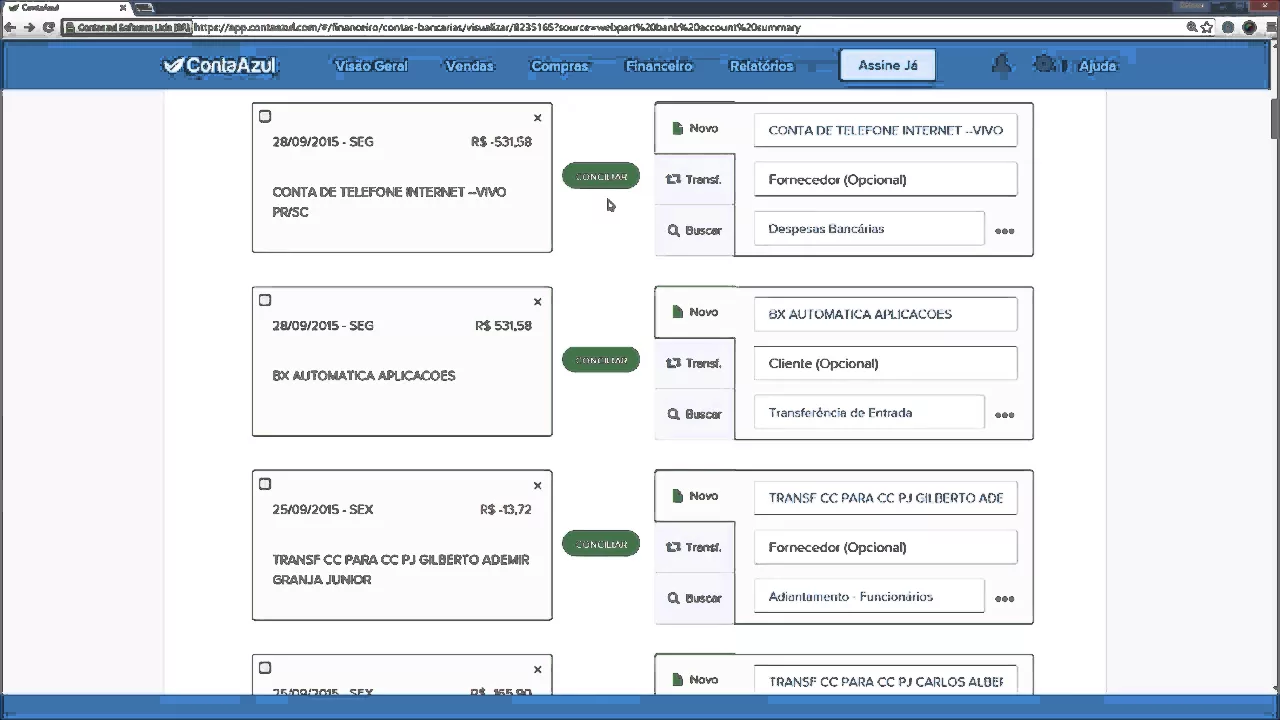
Task: Click the R$ 531,58 positive amount
Action: pos(503,326)
